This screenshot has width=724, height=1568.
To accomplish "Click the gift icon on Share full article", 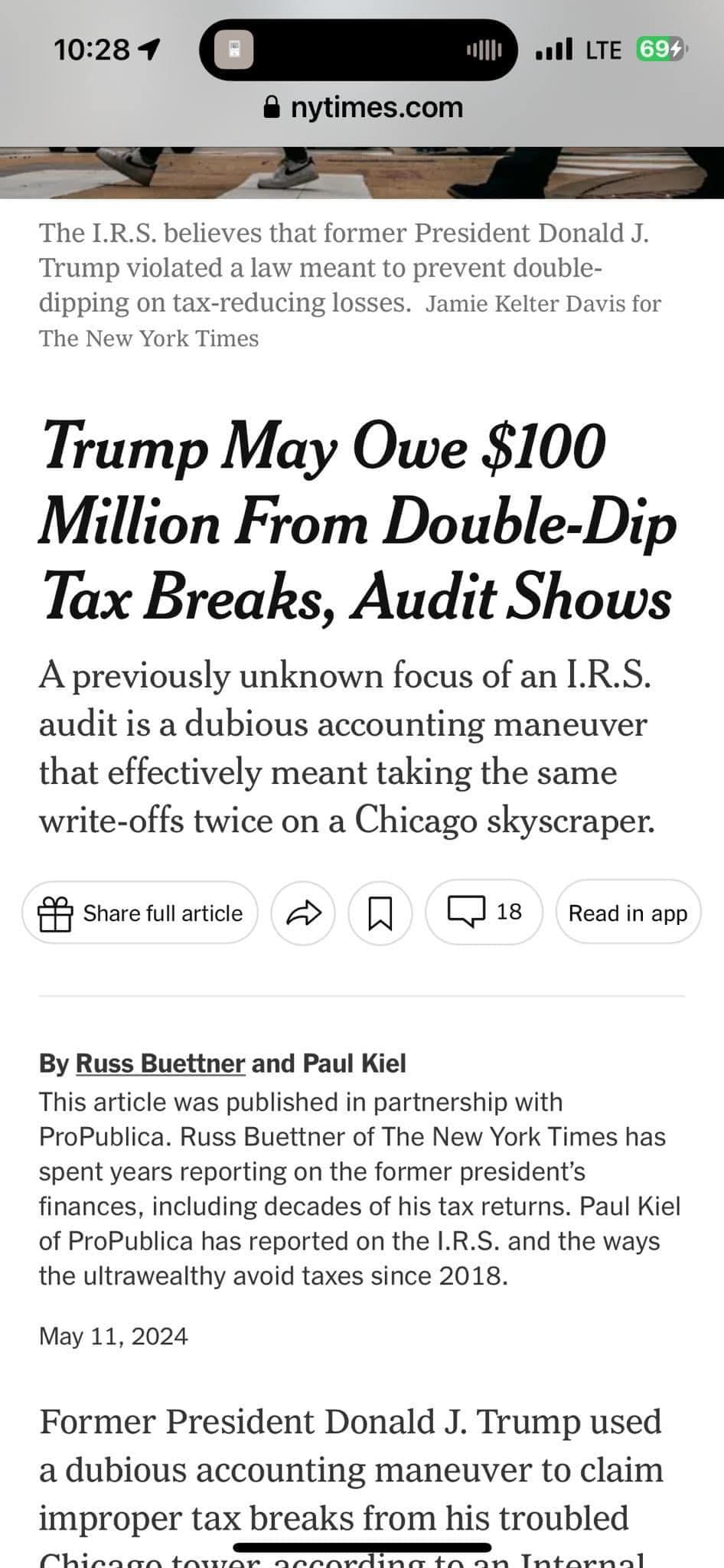I will tap(55, 913).
